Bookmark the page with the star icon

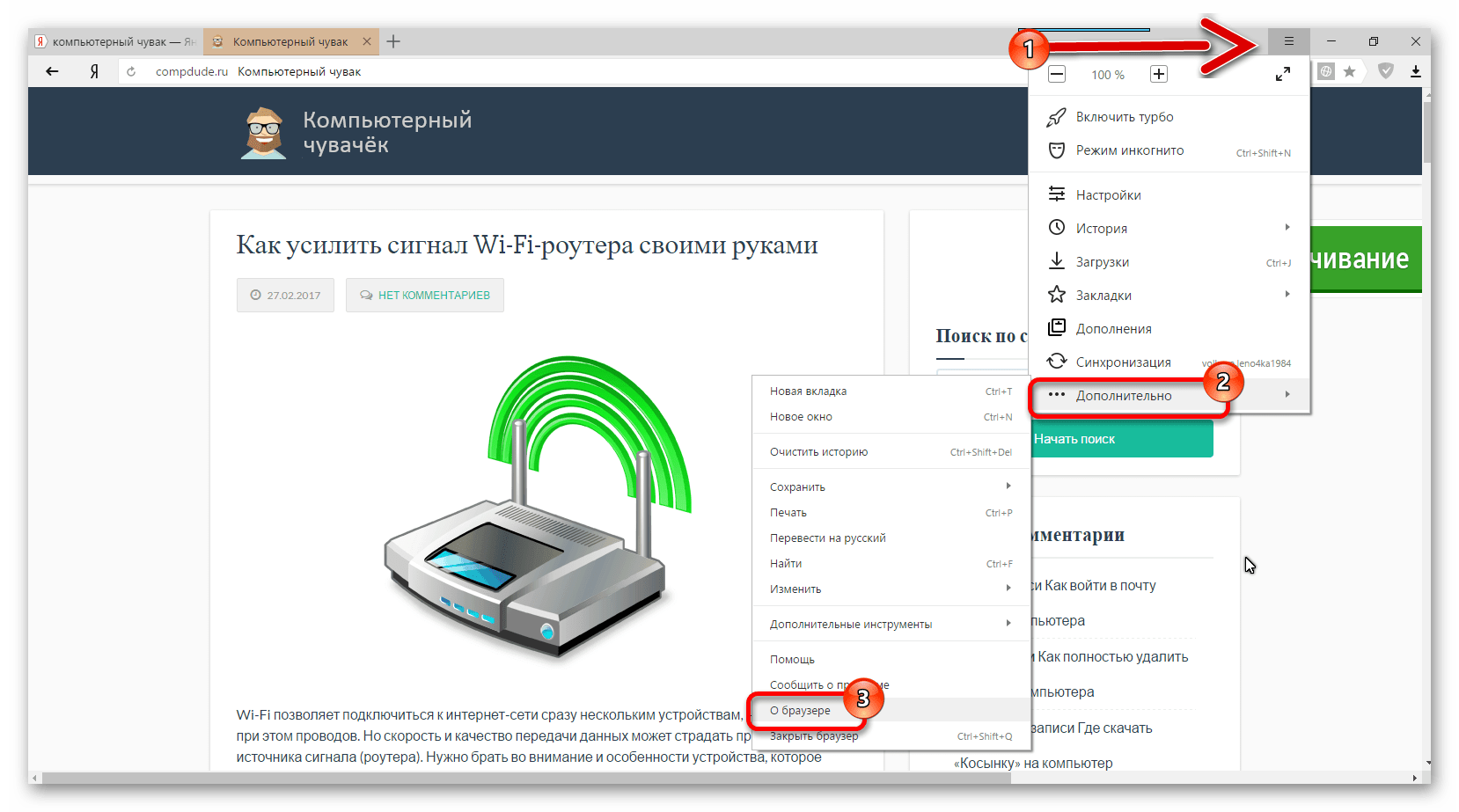1349,71
